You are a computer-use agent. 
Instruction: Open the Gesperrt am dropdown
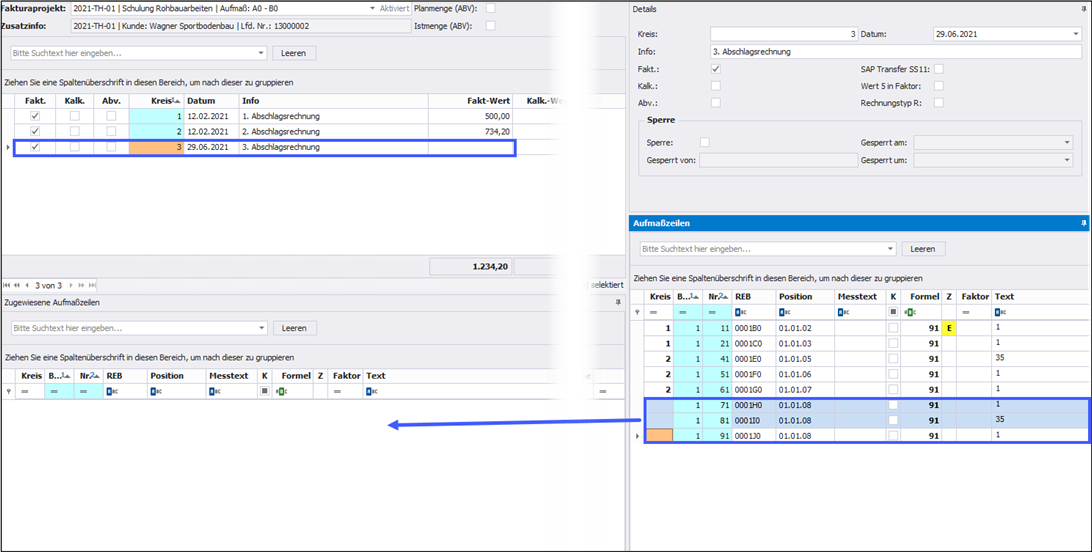[x=1066, y=143]
